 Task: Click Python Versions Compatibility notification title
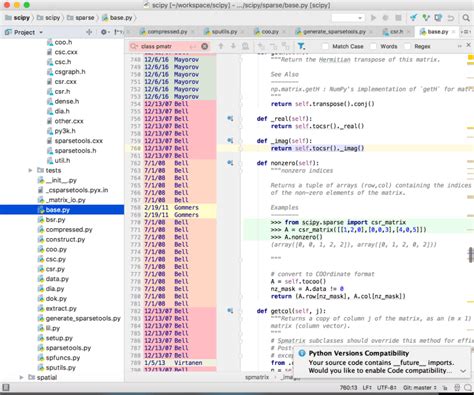point(359,353)
